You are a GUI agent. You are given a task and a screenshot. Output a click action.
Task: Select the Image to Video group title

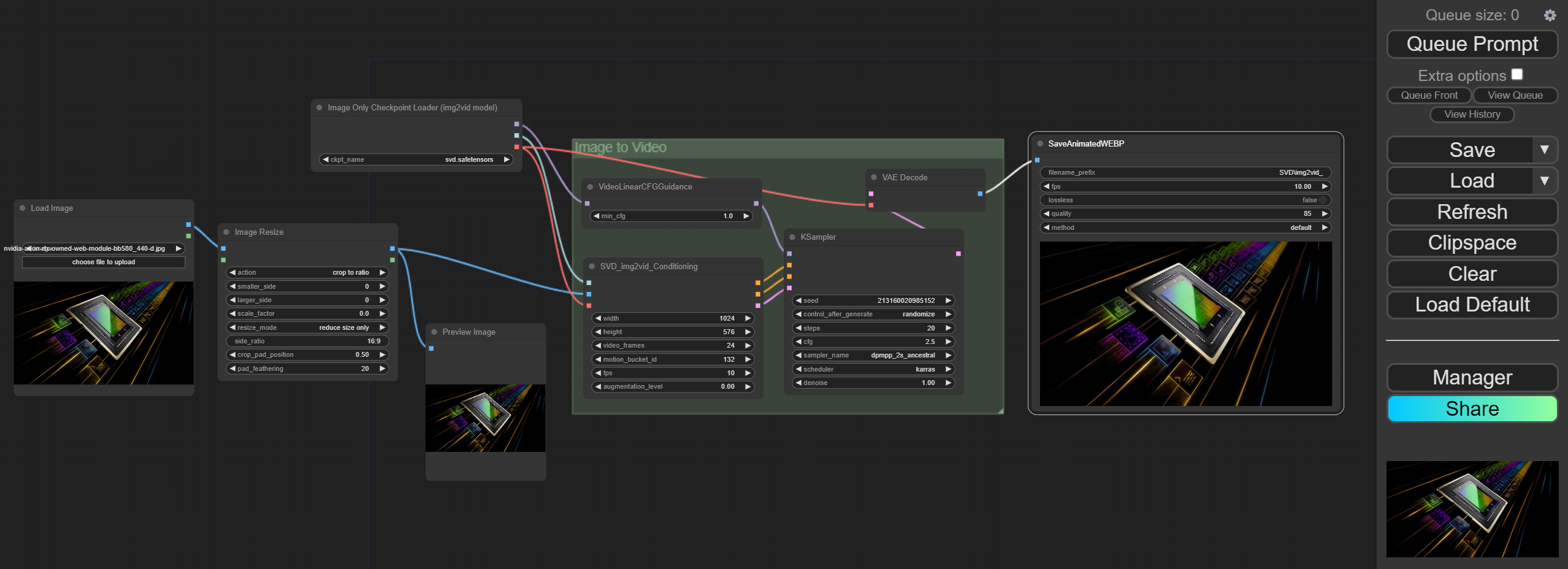tap(620, 147)
